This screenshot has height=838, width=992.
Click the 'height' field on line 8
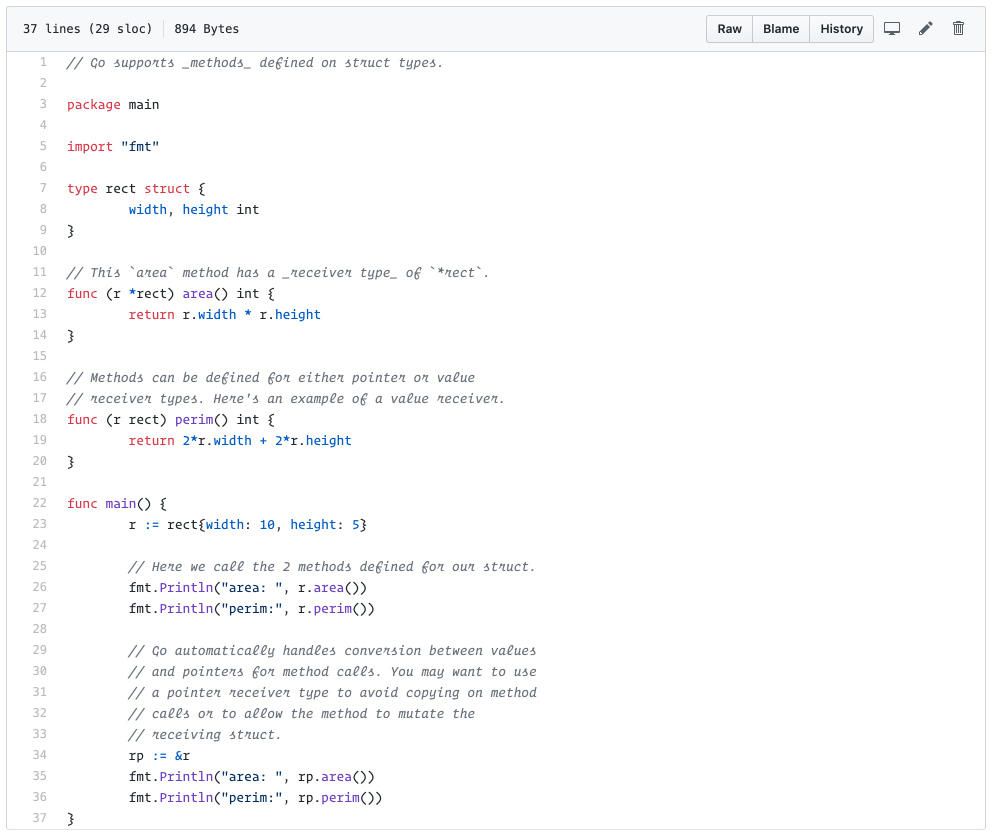tap(205, 209)
